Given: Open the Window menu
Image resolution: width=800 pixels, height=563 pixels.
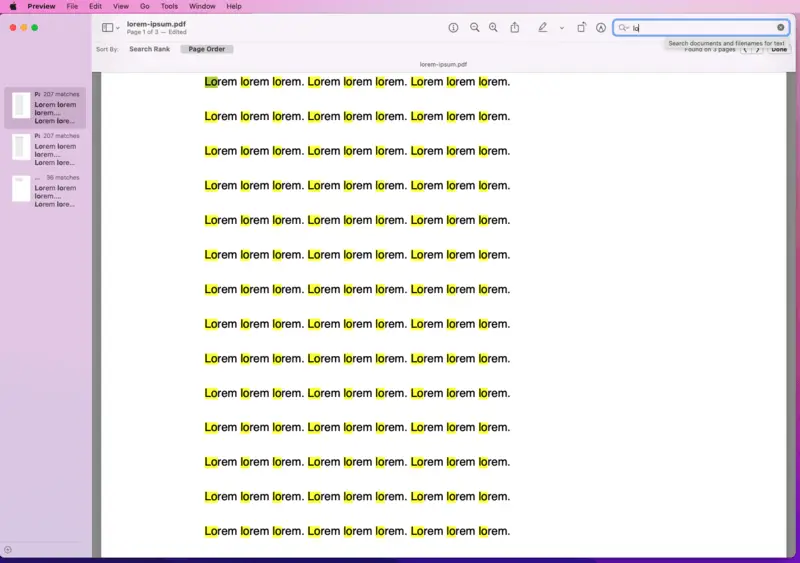Looking at the screenshot, I should pos(202,6).
